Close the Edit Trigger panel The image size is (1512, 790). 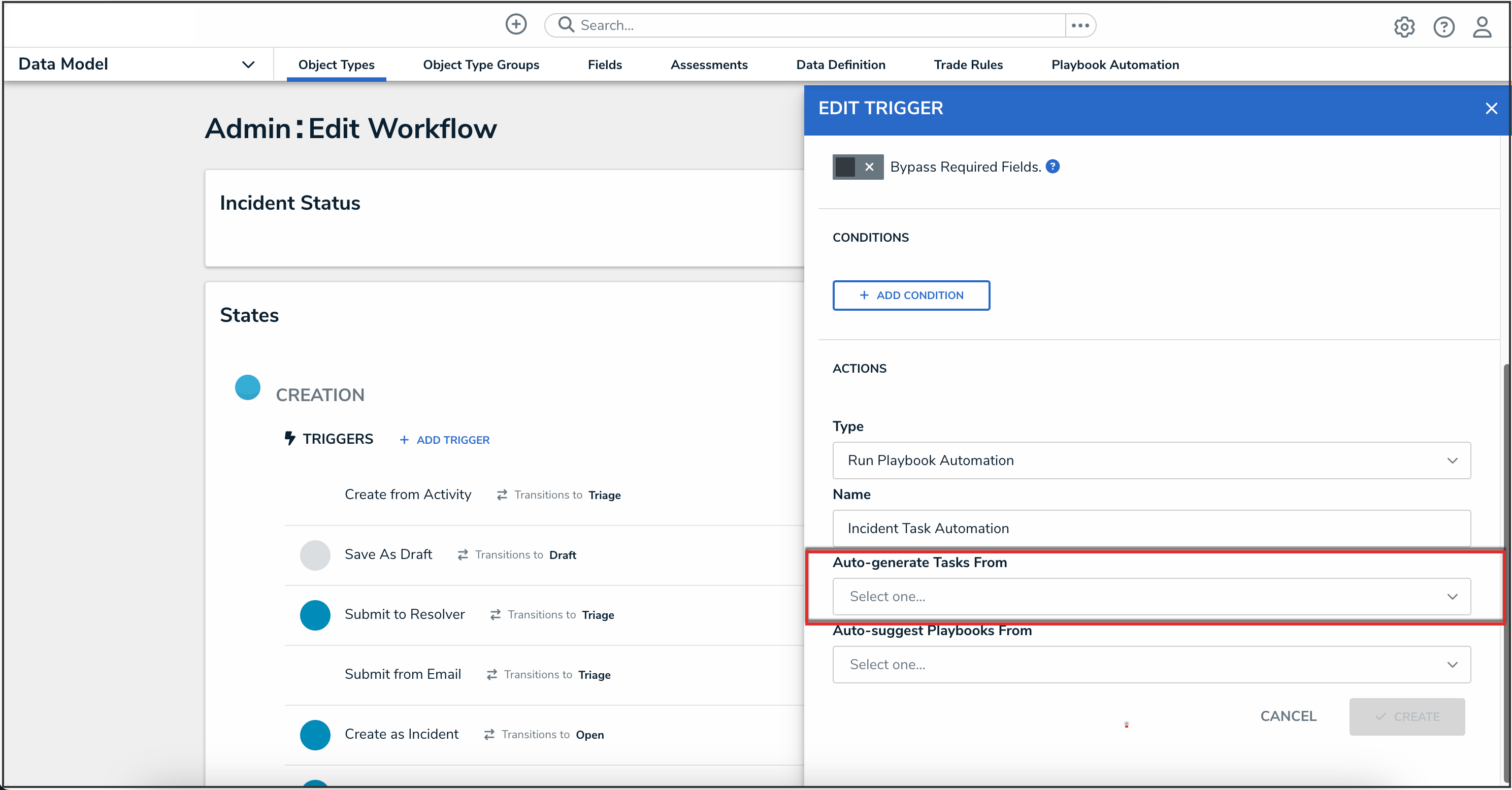click(1491, 109)
